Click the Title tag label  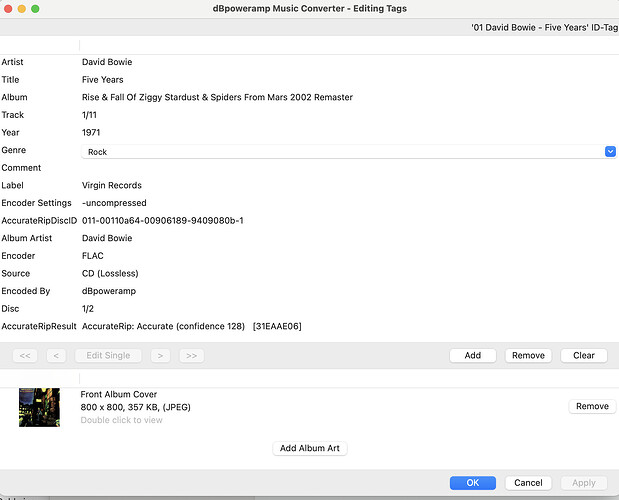(10, 80)
